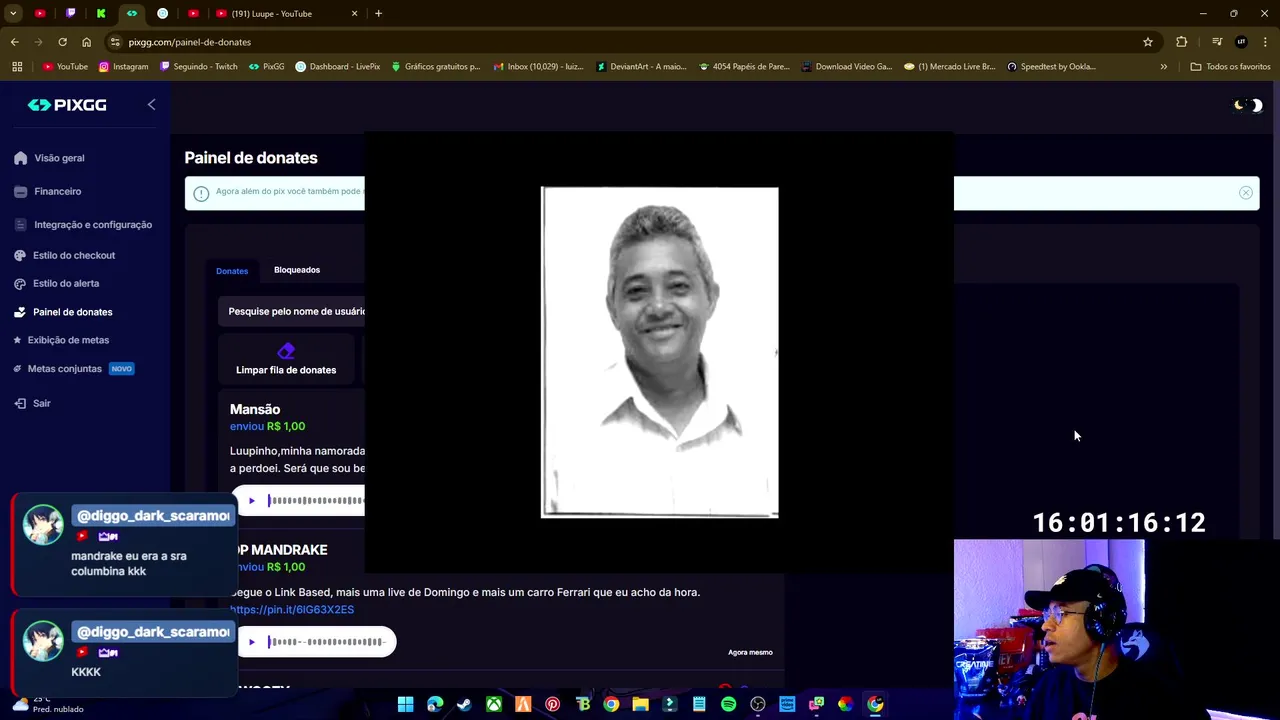Open a new browser tab
The height and width of the screenshot is (720, 1280).
(x=378, y=14)
